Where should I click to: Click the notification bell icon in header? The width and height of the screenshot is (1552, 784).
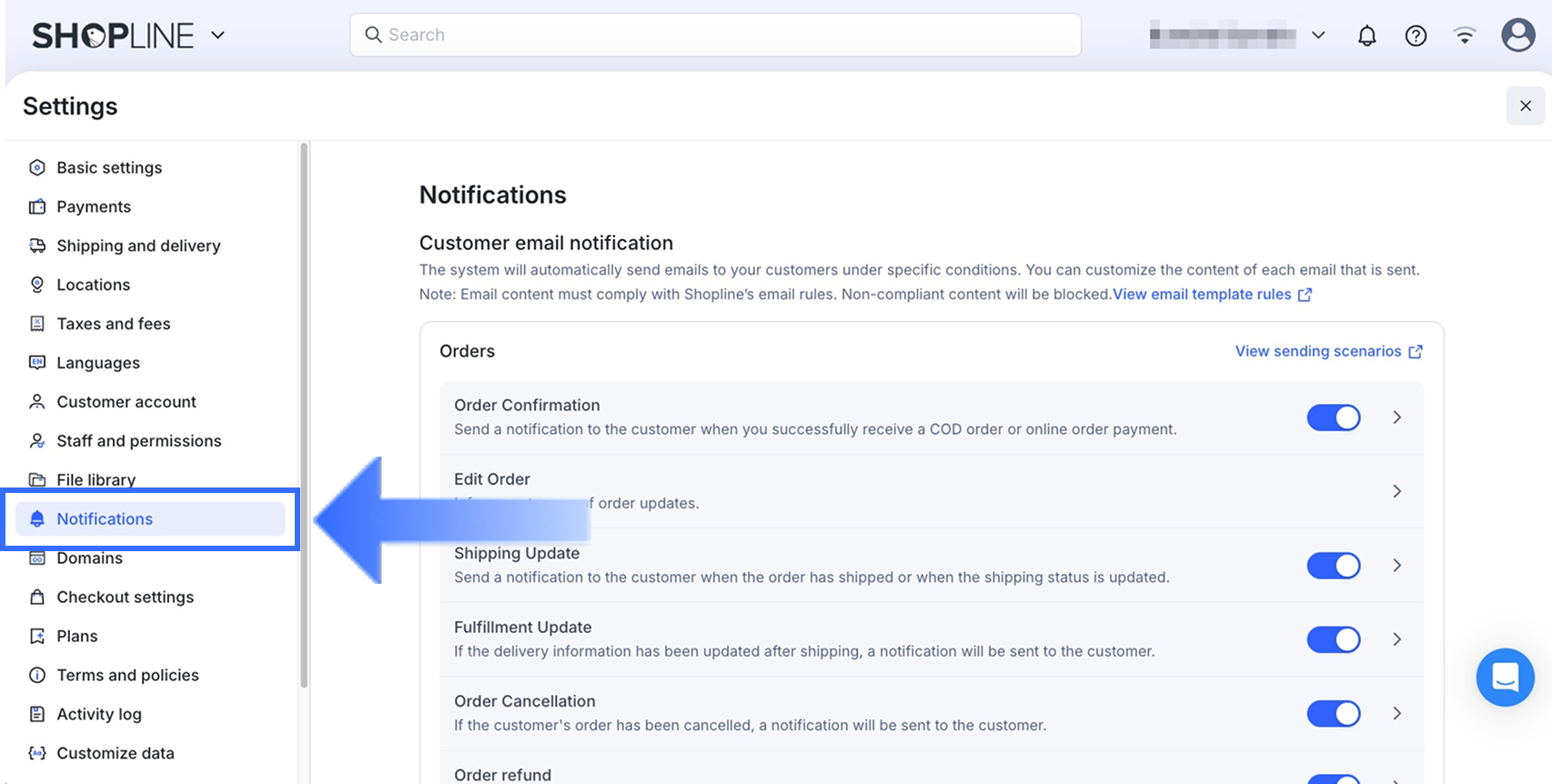point(1366,35)
